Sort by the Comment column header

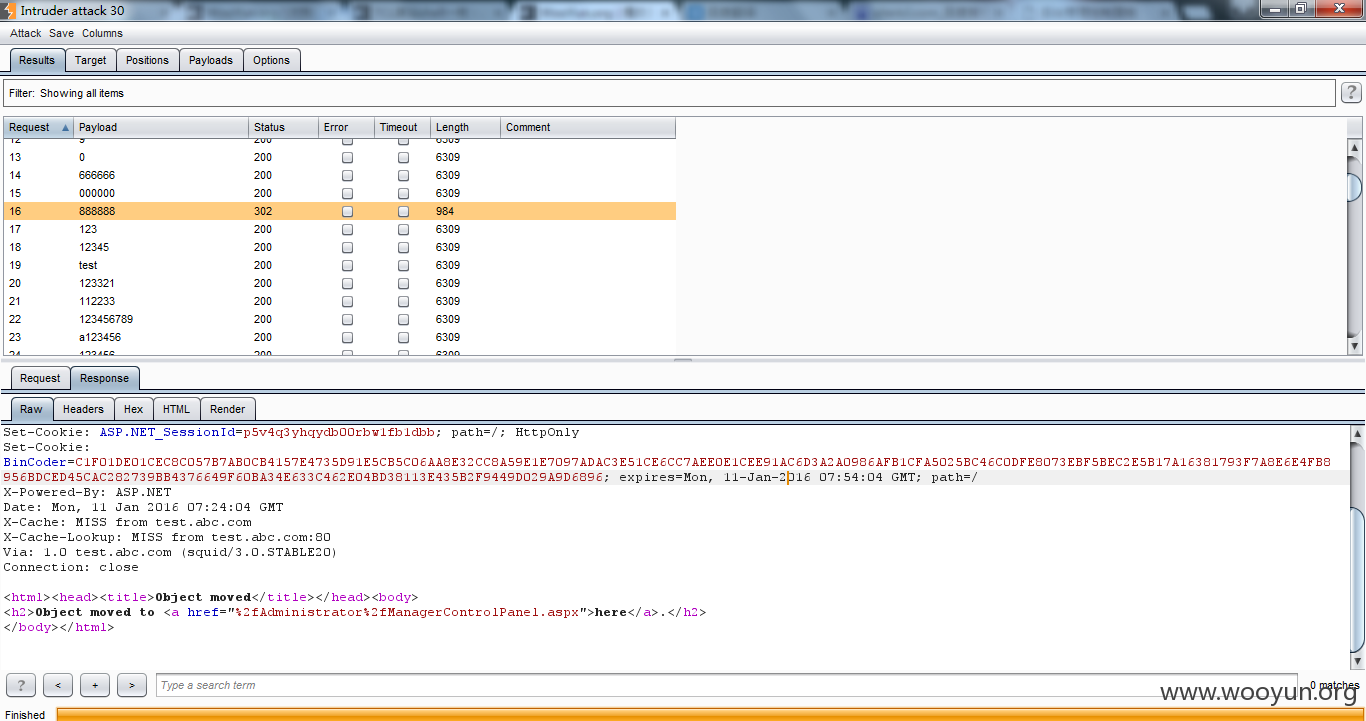588,127
